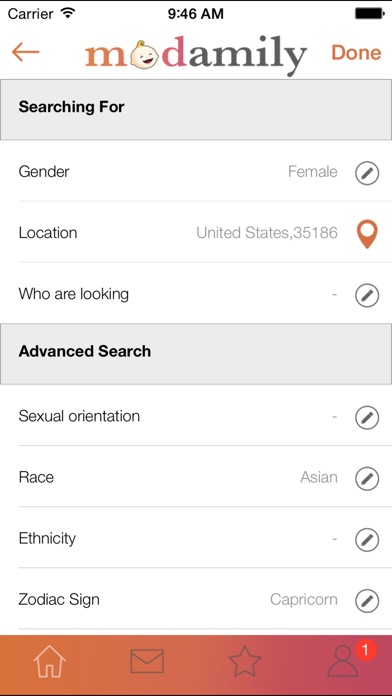Image resolution: width=392 pixels, height=696 pixels.
Task: Open the Profile tab with notification badge
Action: click(346, 660)
